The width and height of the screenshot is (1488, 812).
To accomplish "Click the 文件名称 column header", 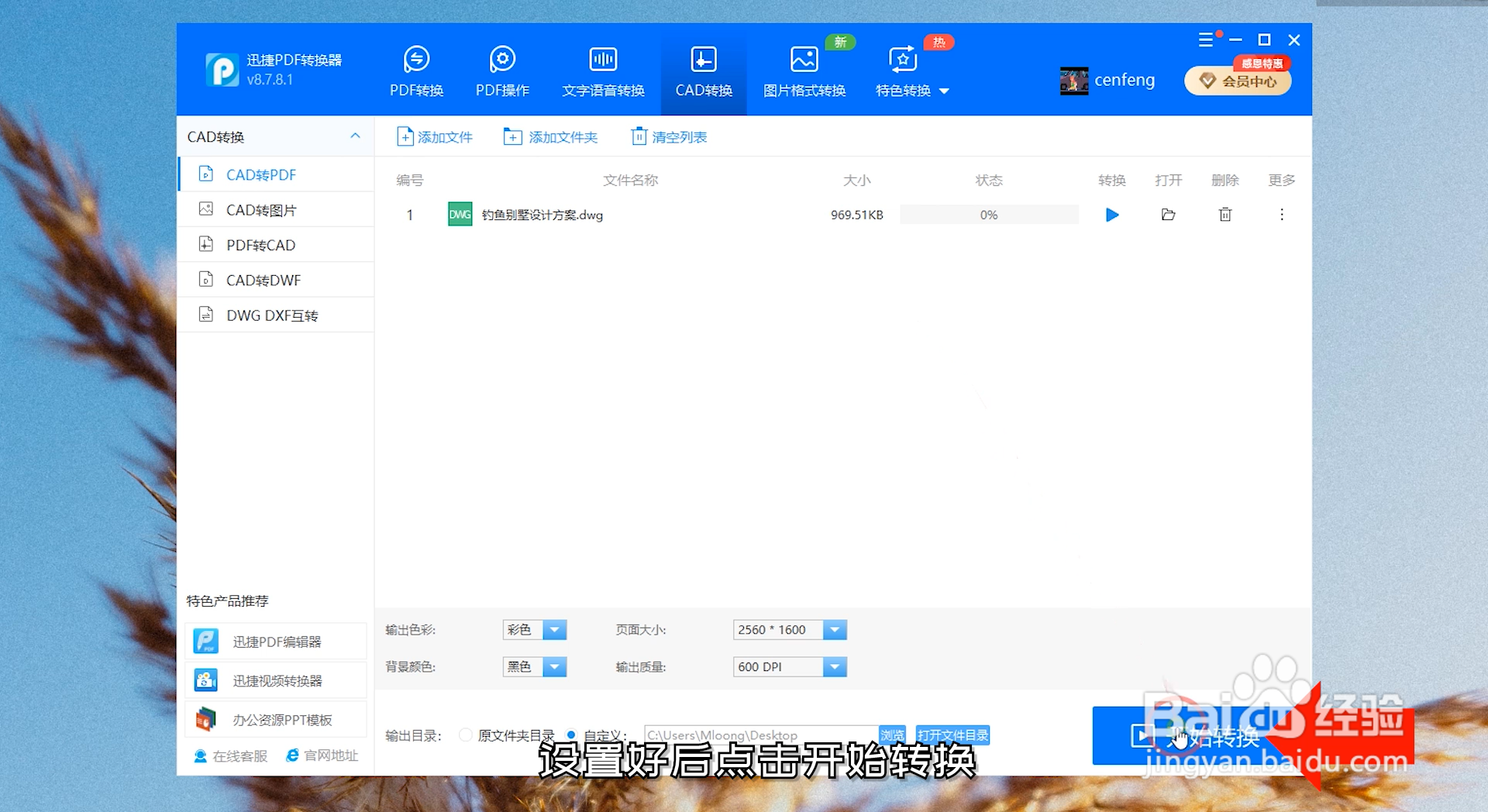I will pyautogui.click(x=631, y=180).
